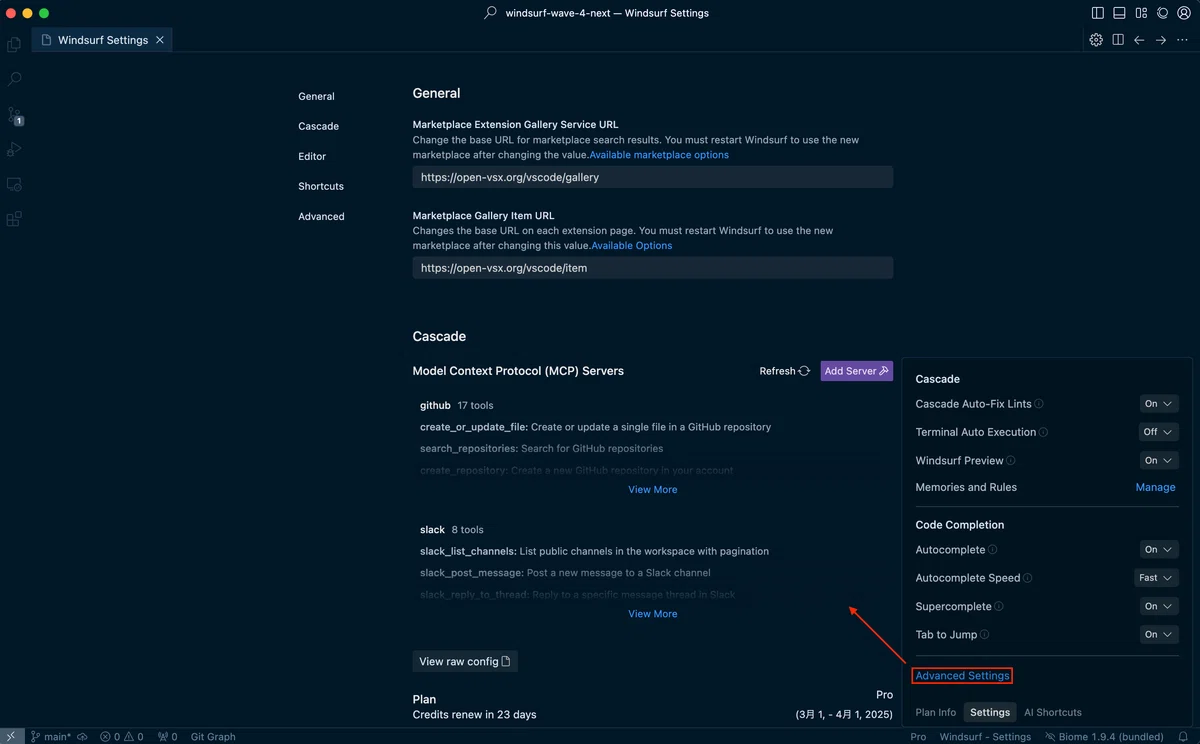Show info icon next to Autocomplete Speed

click(x=1027, y=578)
